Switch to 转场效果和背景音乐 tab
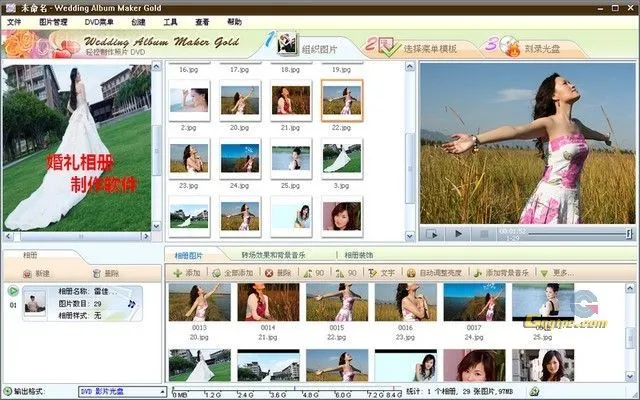The width and height of the screenshot is (640, 400). click(x=273, y=256)
